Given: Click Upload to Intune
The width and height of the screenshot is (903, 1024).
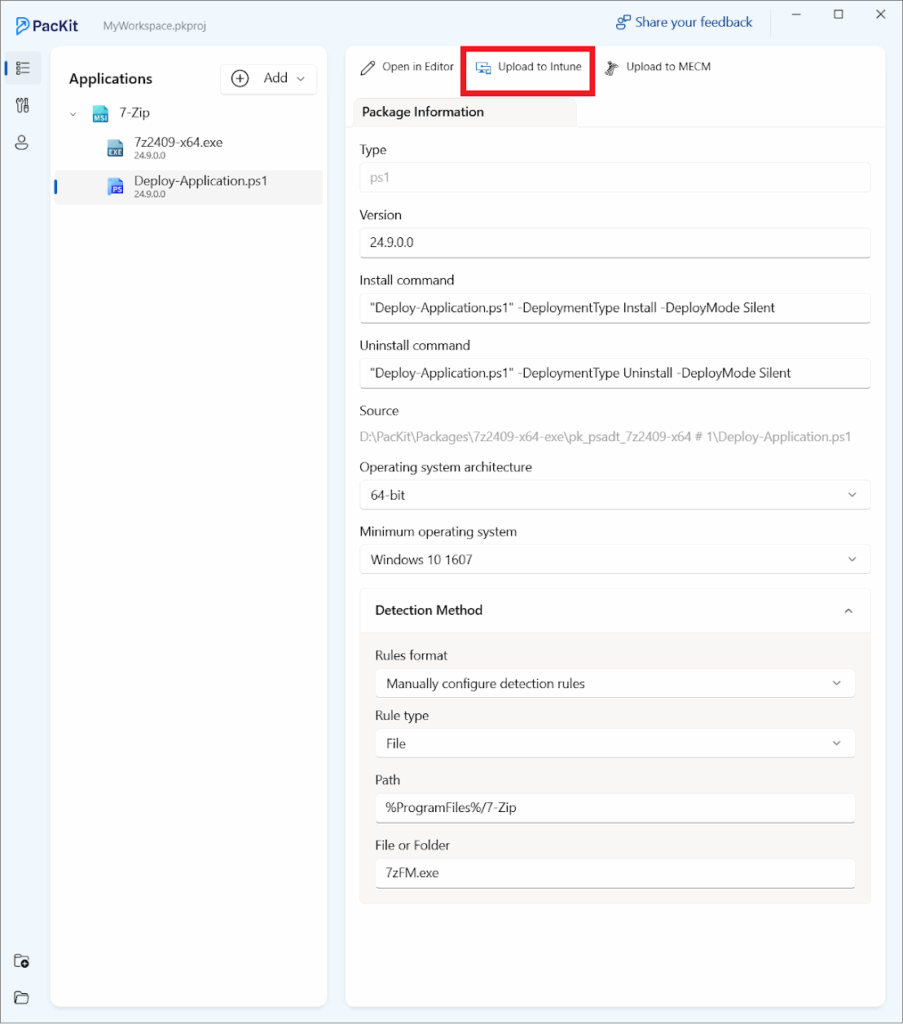Looking at the screenshot, I should (x=528, y=67).
